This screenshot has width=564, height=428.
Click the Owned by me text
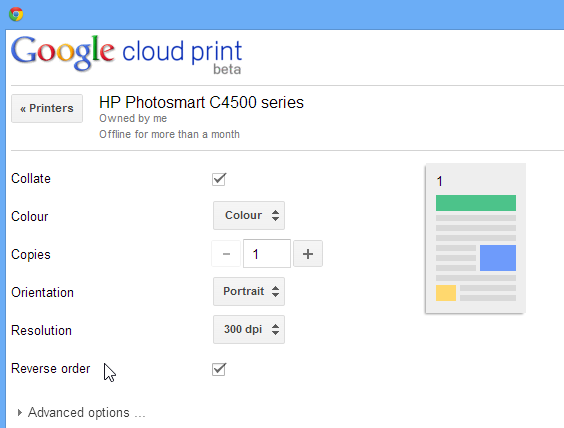click(x=133, y=118)
